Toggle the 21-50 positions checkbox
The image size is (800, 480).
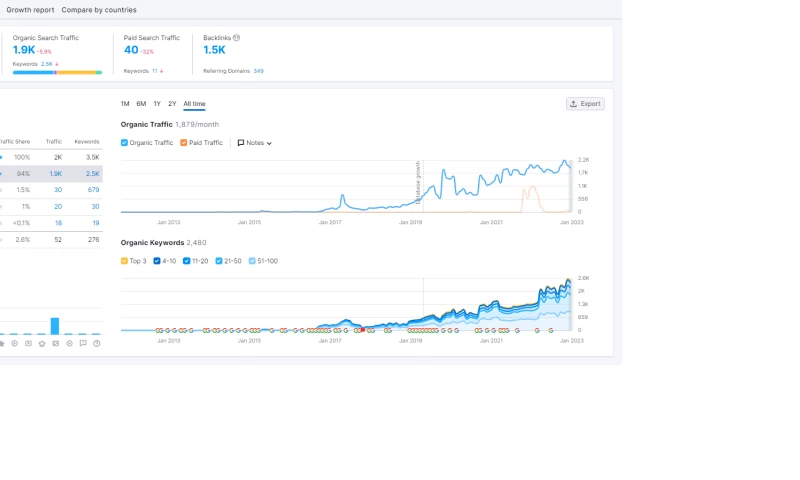(x=219, y=261)
